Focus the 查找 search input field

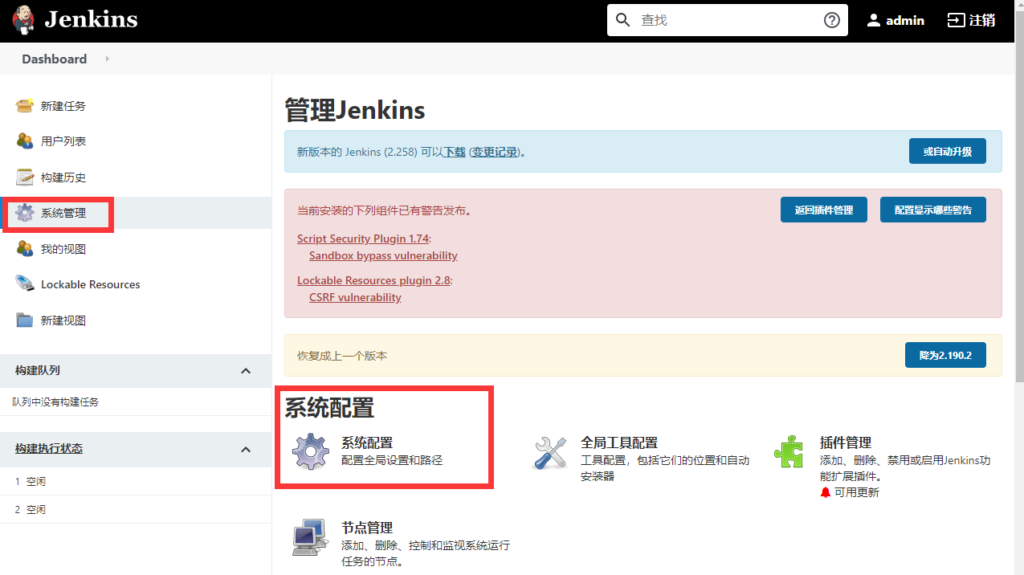pyautogui.click(x=728, y=20)
